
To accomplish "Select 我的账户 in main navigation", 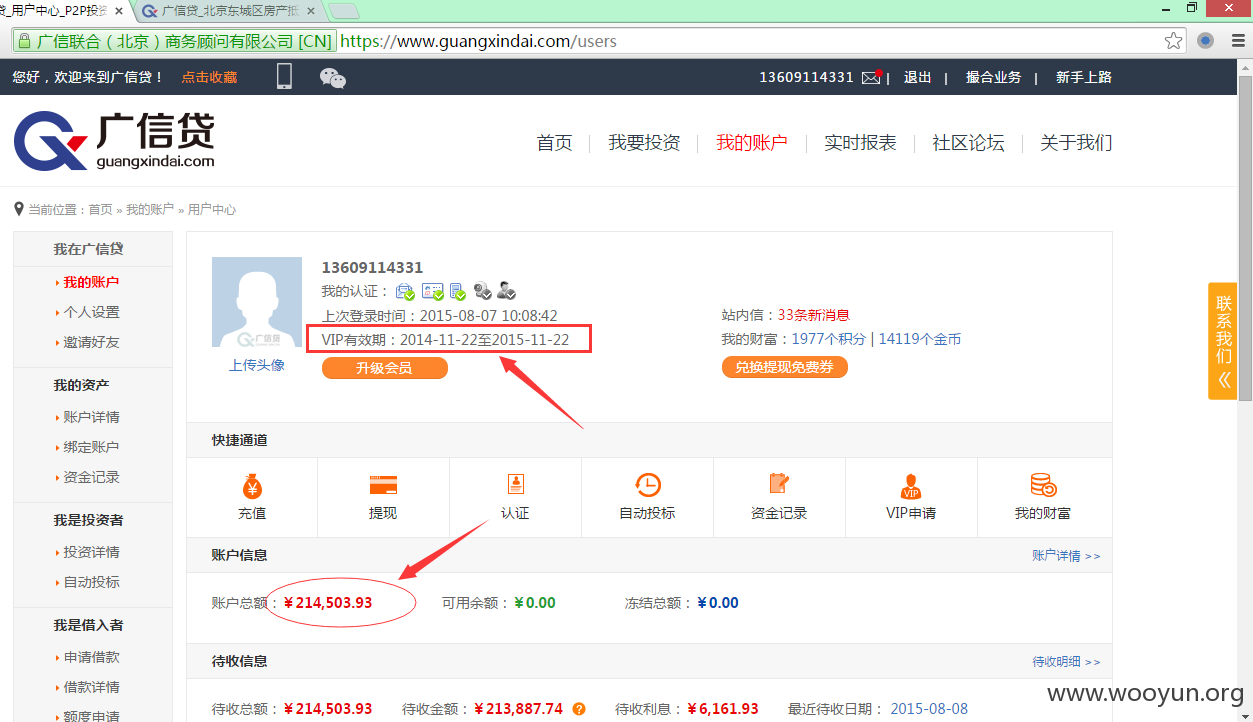I will tap(752, 143).
